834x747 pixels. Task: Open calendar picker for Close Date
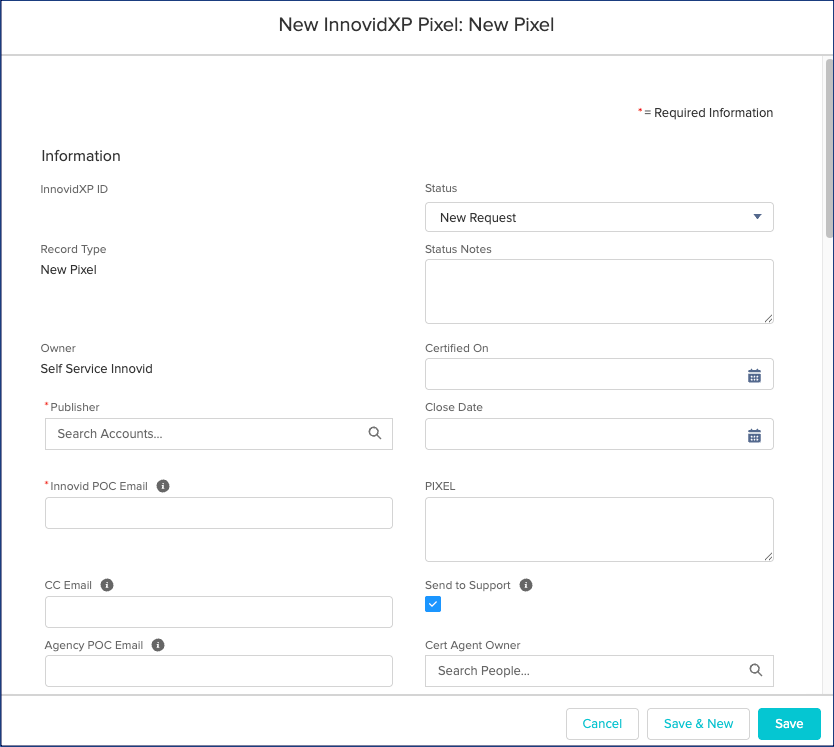coord(754,436)
